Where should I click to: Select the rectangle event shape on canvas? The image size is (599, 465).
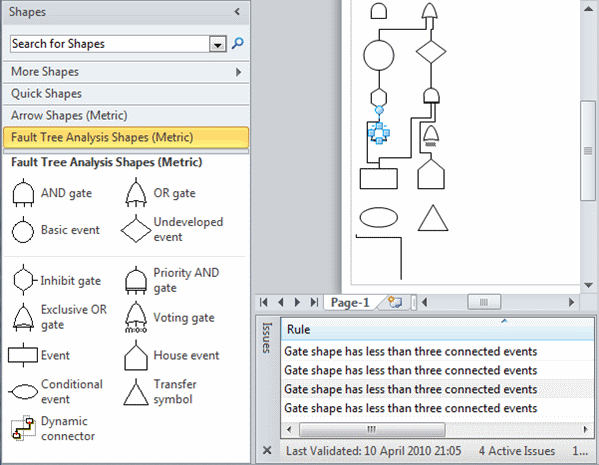pyautogui.click(x=379, y=178)
